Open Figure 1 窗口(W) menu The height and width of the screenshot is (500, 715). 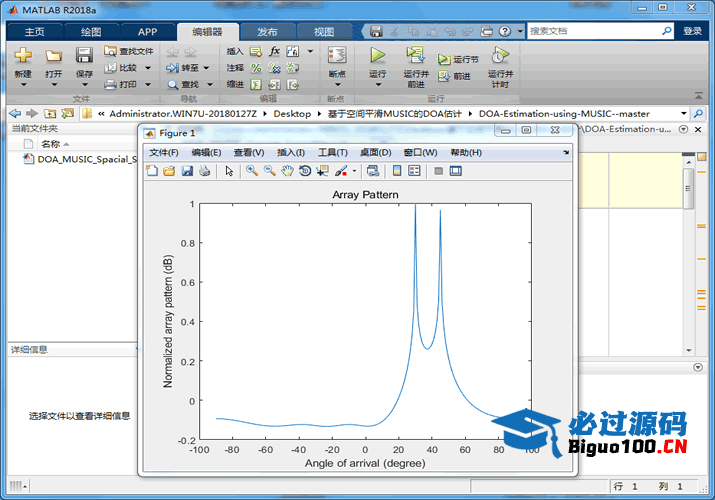point(420,153)
